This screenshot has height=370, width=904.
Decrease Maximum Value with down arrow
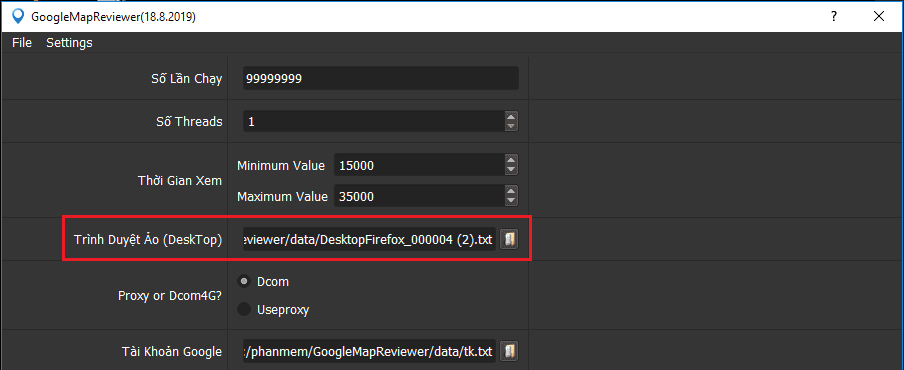pyautogui.click(x=511, y=201)
